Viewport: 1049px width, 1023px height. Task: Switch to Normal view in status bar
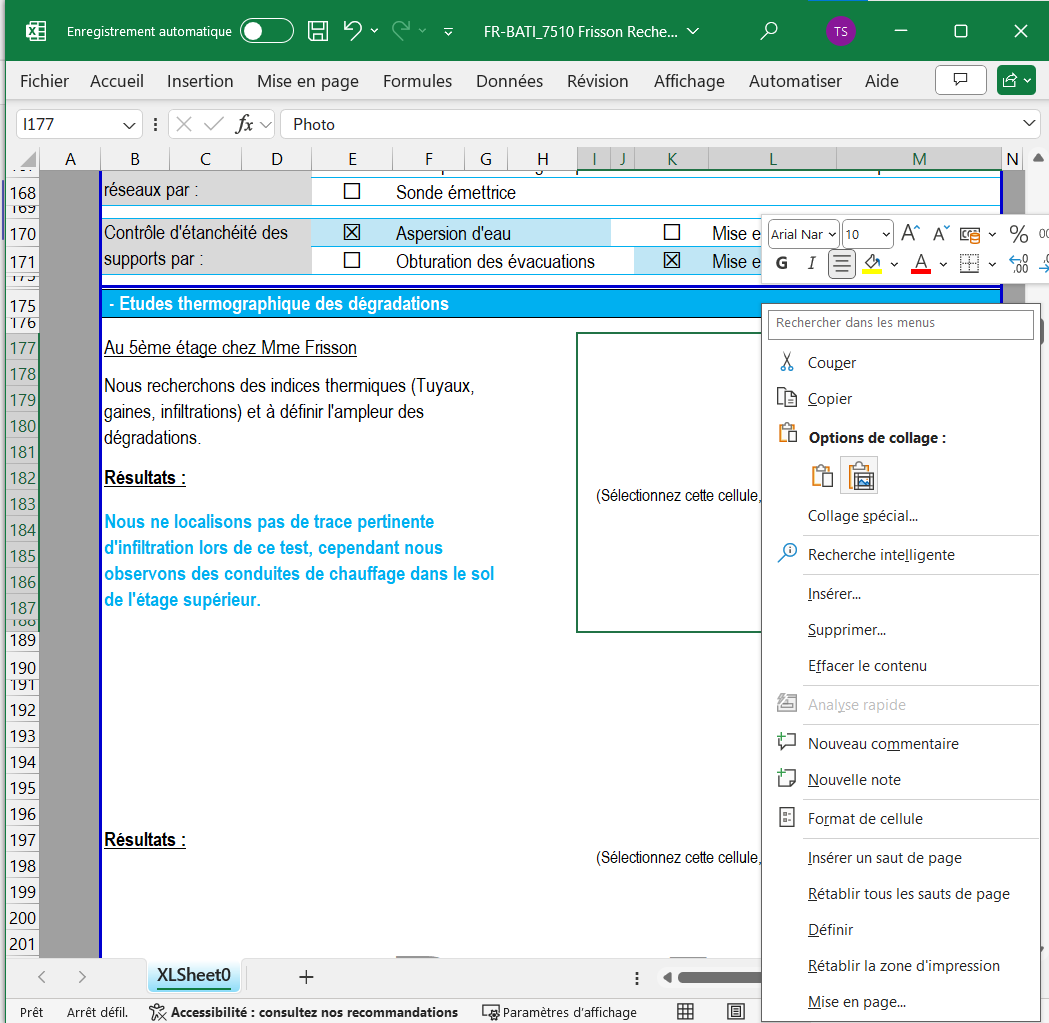[685, 1012]
